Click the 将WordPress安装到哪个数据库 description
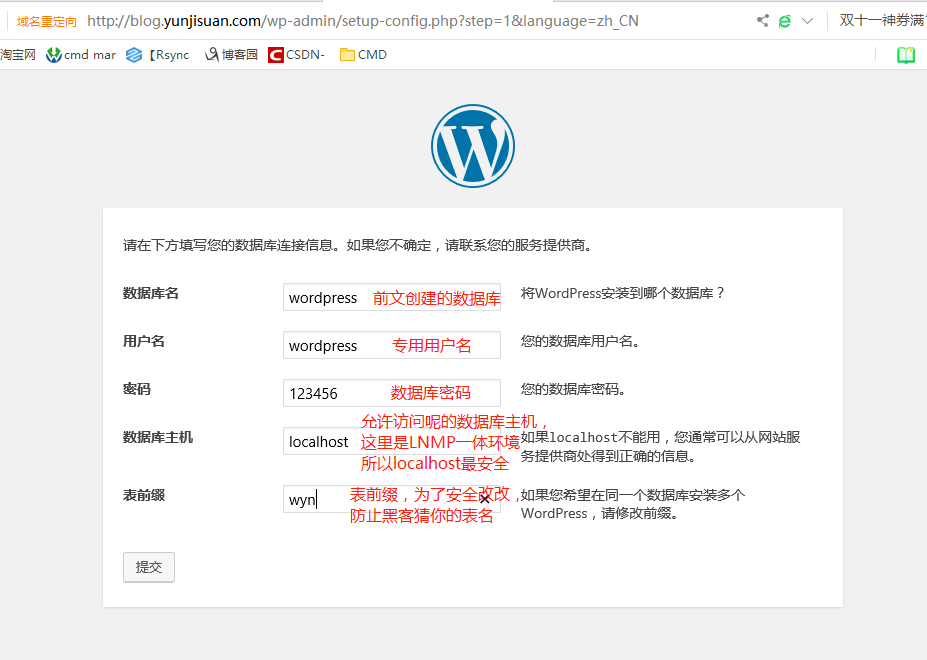The width and height of the screenshot is (927, 660). click(623, 293)
